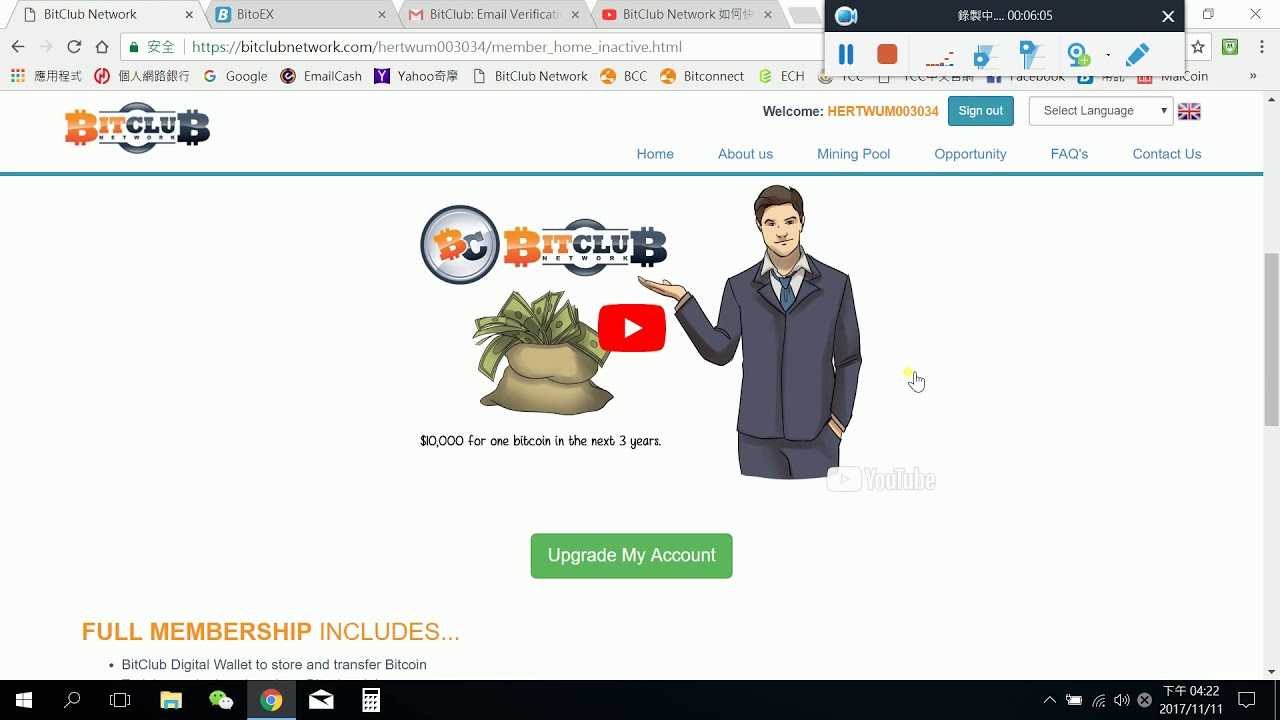The height and width of the screenshot is (720, 1280).
Task: Open the Mail app from the taskbar
Action: click(321, 700)
